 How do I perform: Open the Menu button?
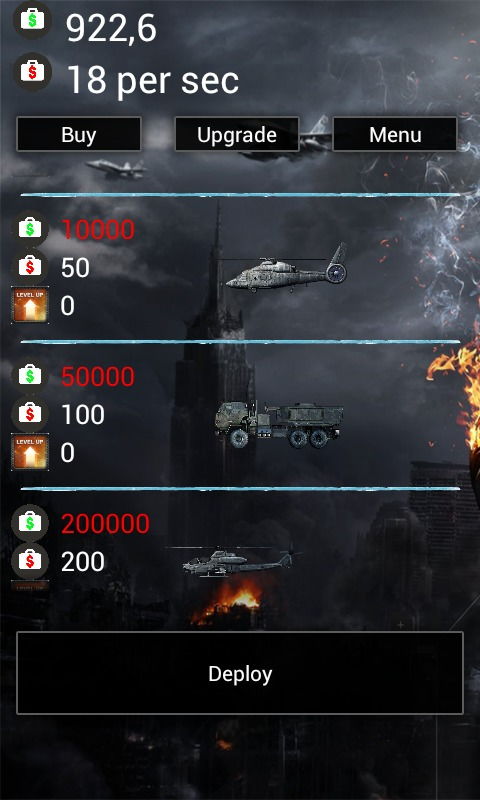[x=395, y=135]
